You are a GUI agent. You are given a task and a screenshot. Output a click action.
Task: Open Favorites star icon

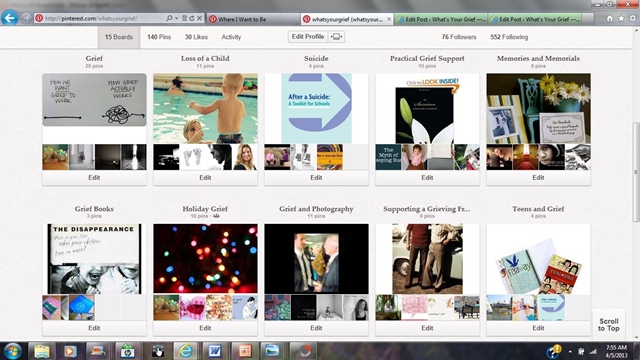(x=621, y=18)
